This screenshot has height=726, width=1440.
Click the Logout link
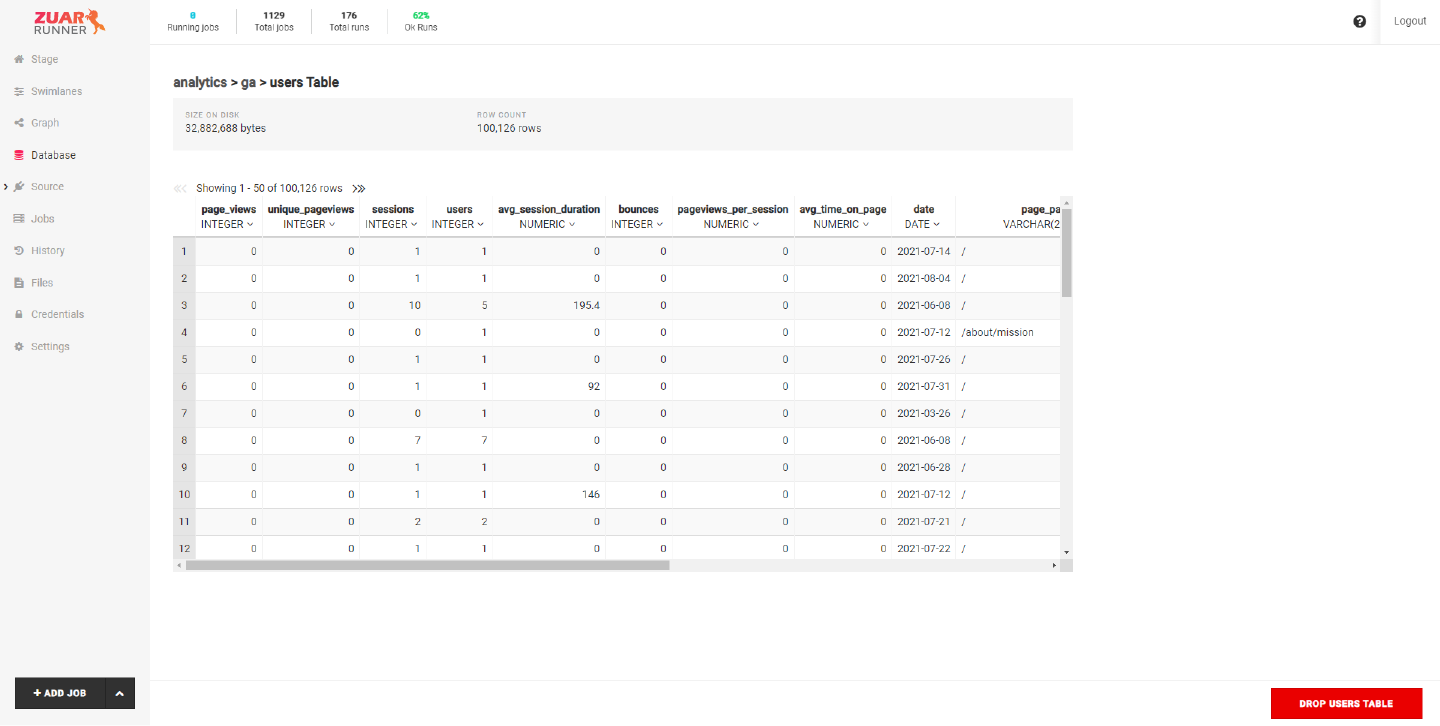1410,21
